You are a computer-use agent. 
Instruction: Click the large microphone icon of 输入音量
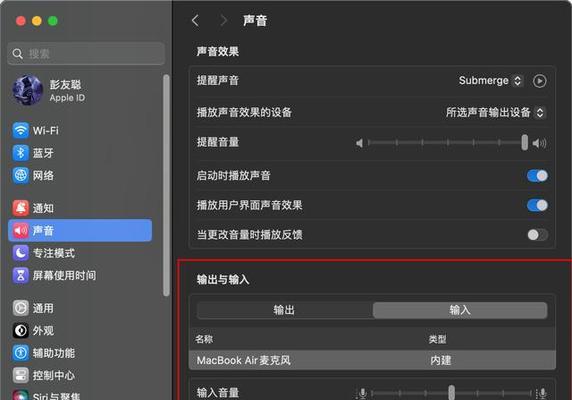(x=542, y=393)
